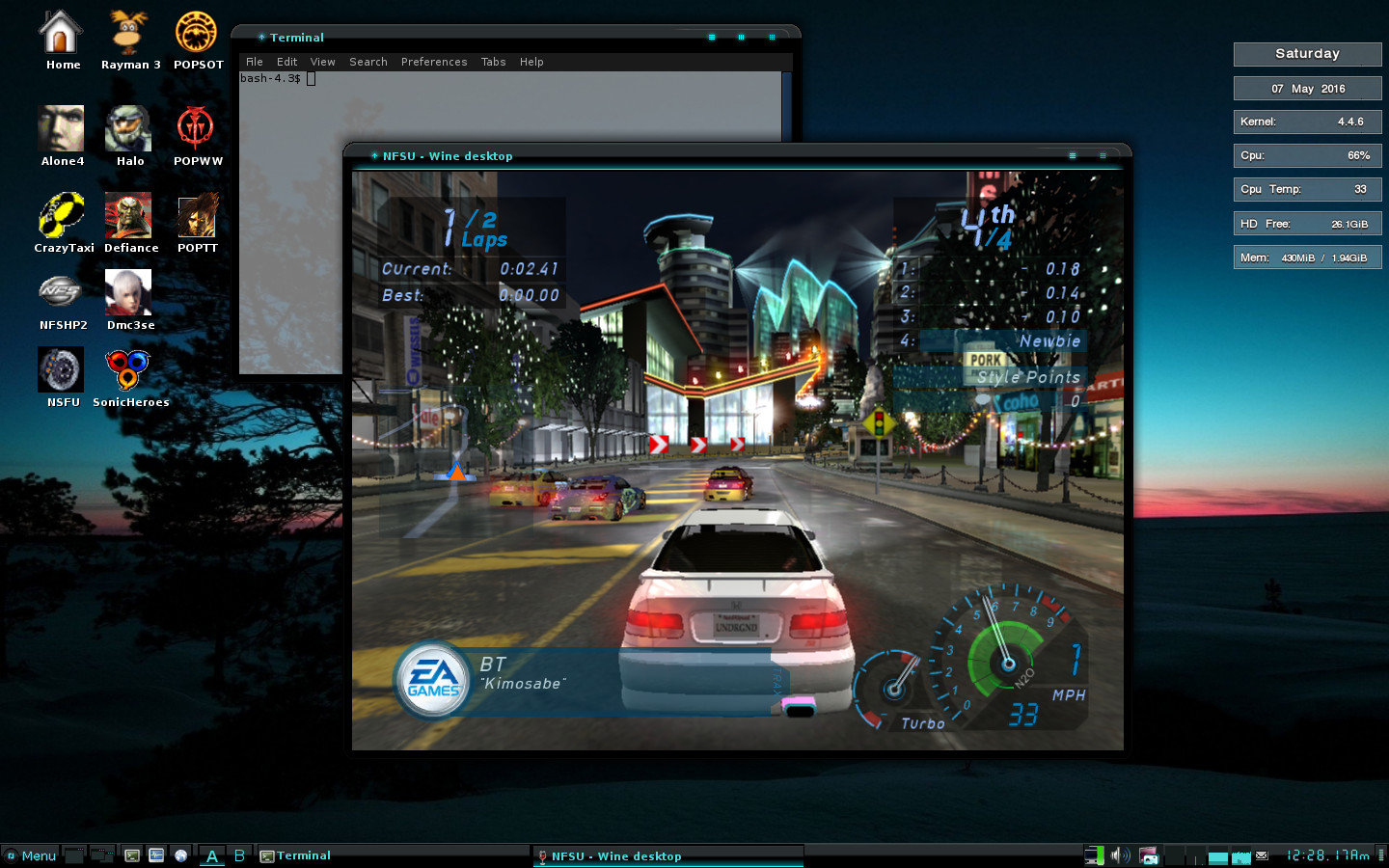Launch the terminal icon in taskbar launcher
The width and height of the screenshot is (1389, 868).
click(x=132, y=855)
